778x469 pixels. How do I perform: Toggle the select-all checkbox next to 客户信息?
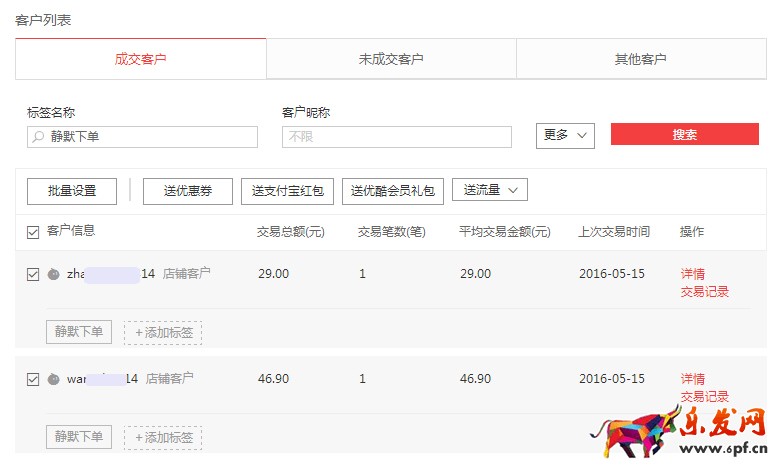[33, 233]
